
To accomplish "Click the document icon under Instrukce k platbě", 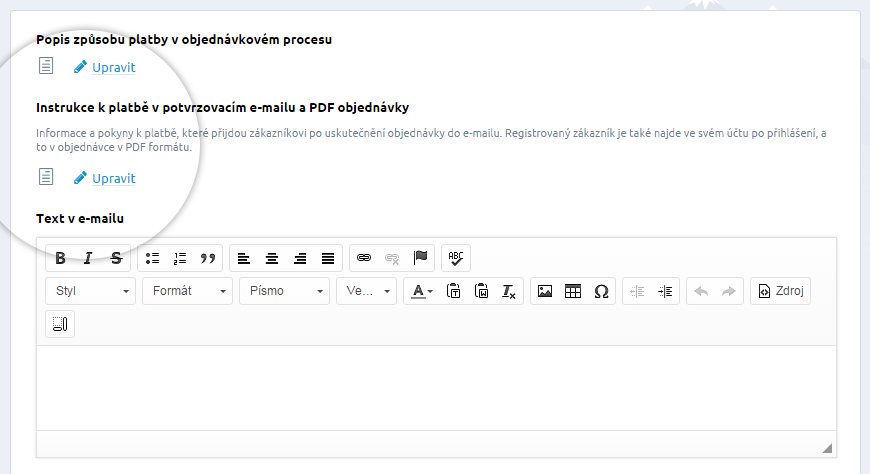I will 46,177.
